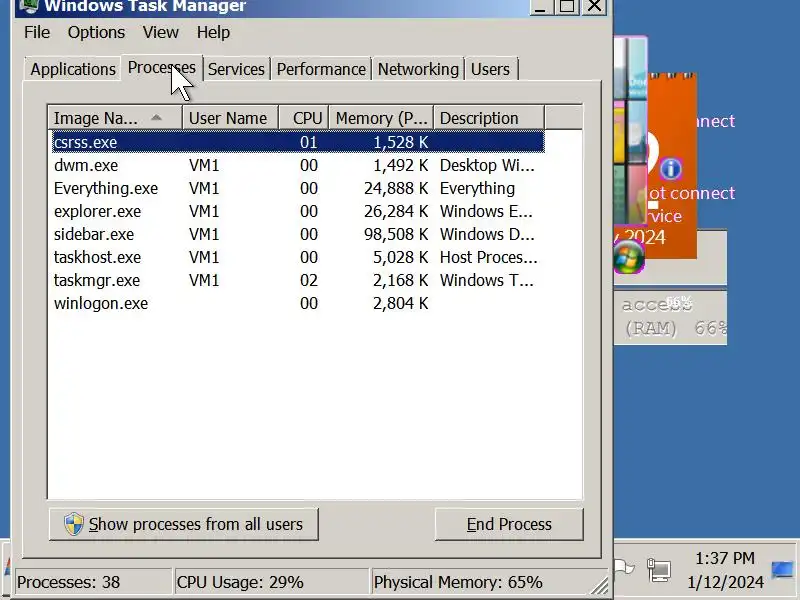The width and height of the screenshot is (800, 600).
Task: Click the UAC shield icon on button
Action: point(73,524)
